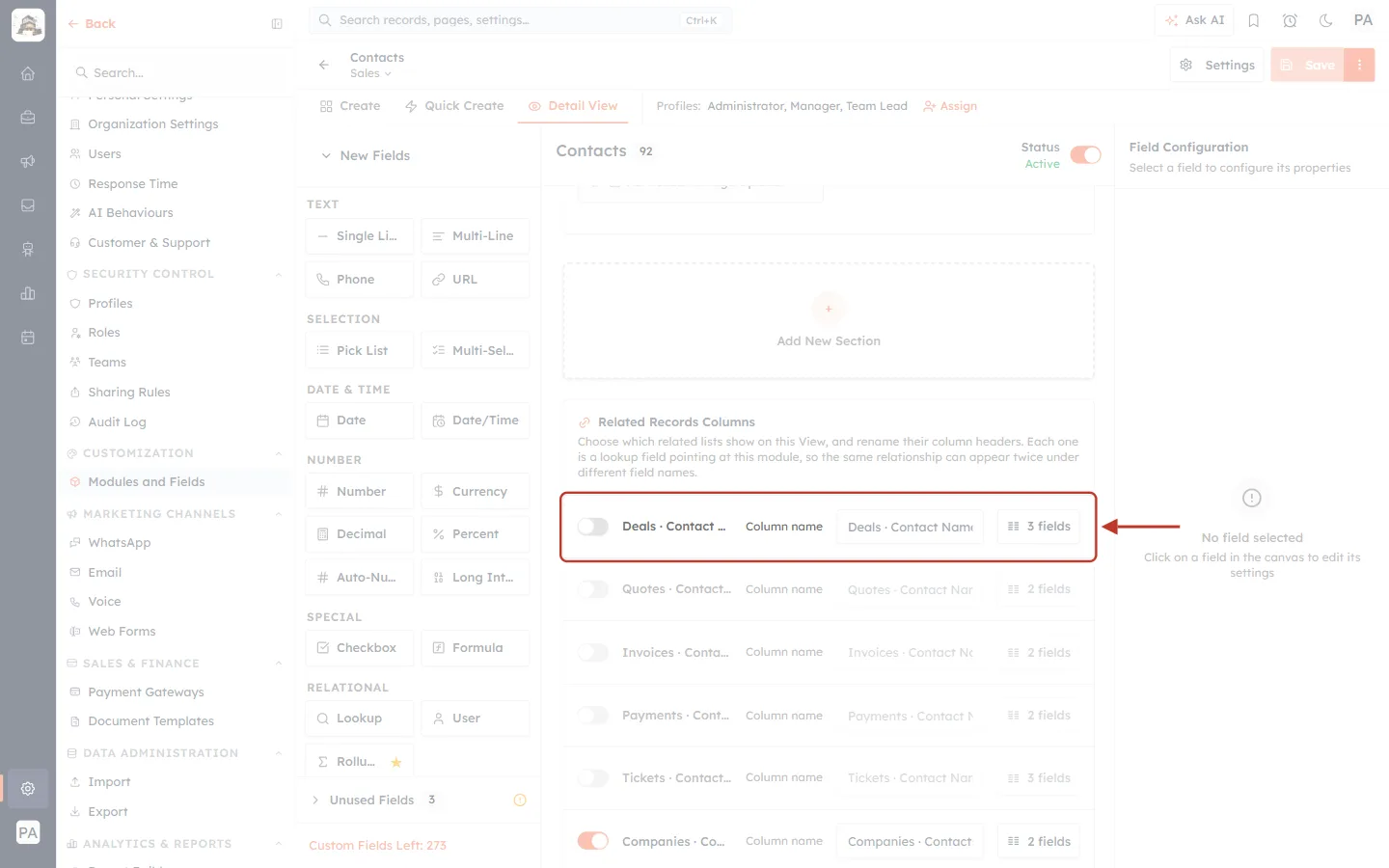Open the more options menu beside Save
Viewport: 1389px width, 868px height.
1359,65
